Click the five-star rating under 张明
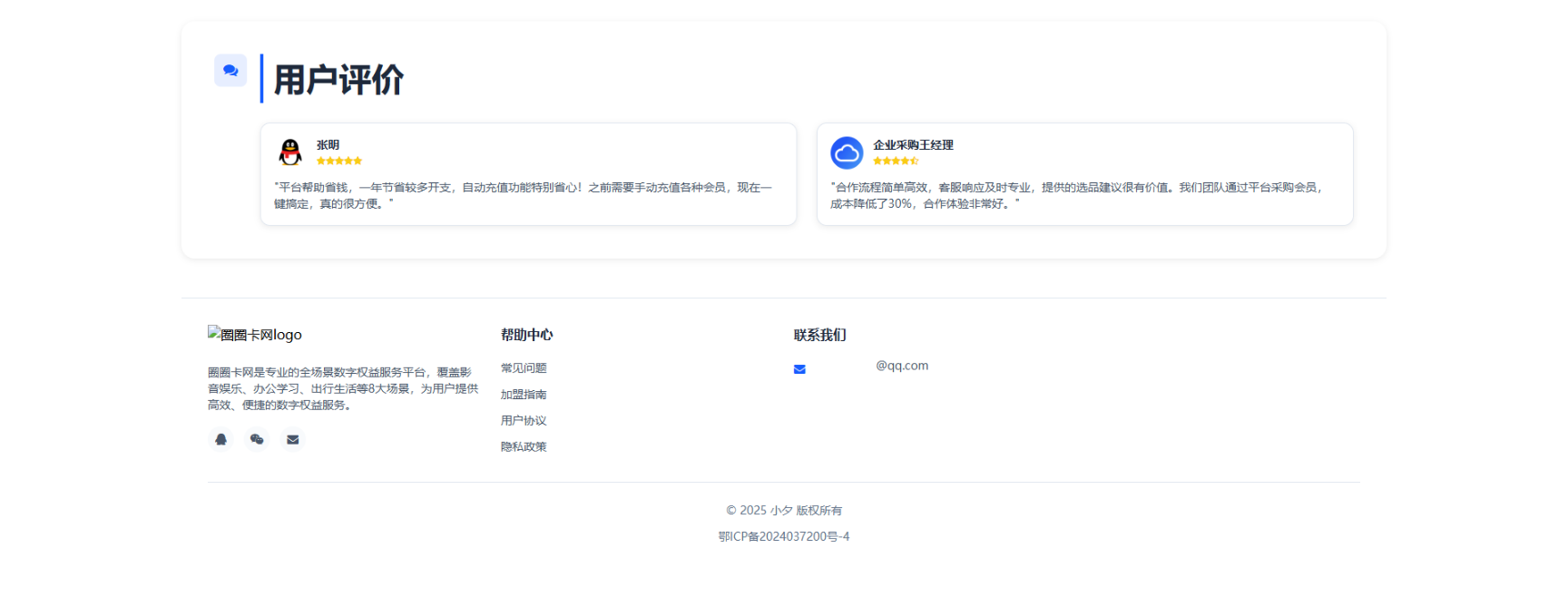1568x597 pixels. click(339, 161)
